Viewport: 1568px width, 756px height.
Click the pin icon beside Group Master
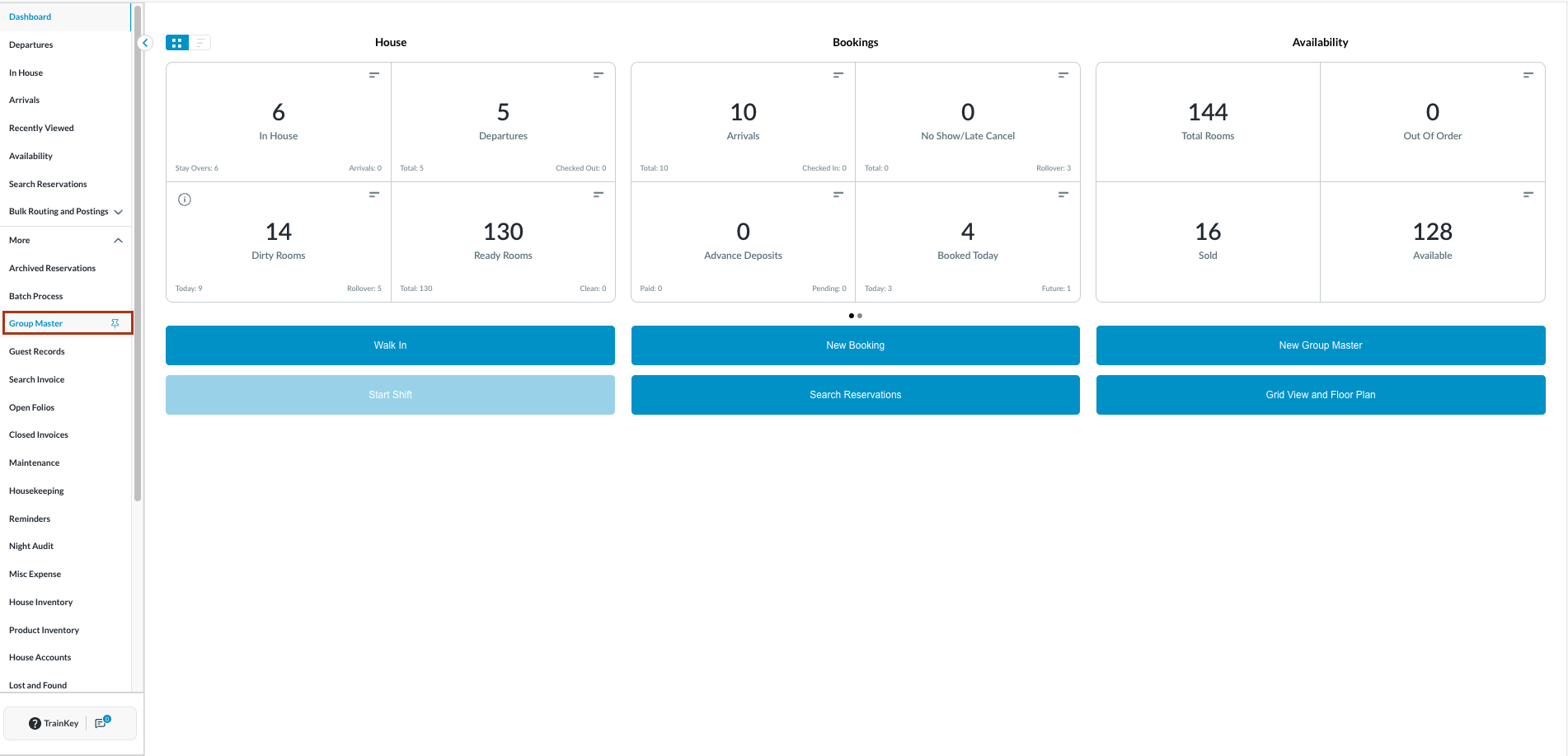pyautogui.click(x=115, y=323)
